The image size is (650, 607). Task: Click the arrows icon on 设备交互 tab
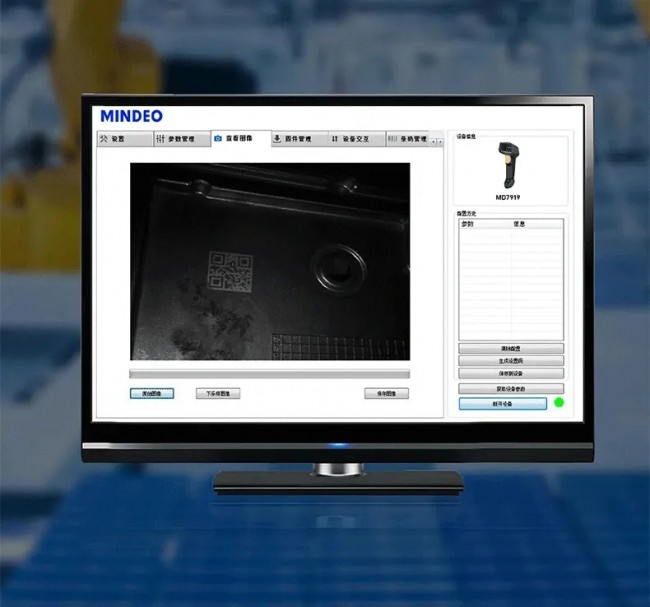click(x=335, y=139)
